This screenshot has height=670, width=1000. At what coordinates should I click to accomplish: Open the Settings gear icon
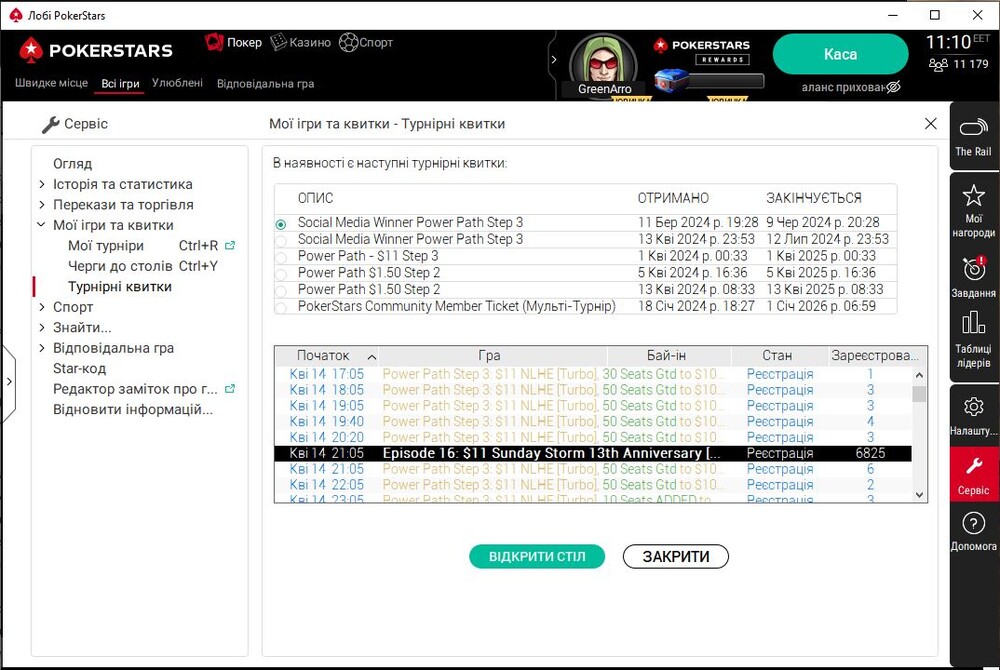tap(973, 406)
